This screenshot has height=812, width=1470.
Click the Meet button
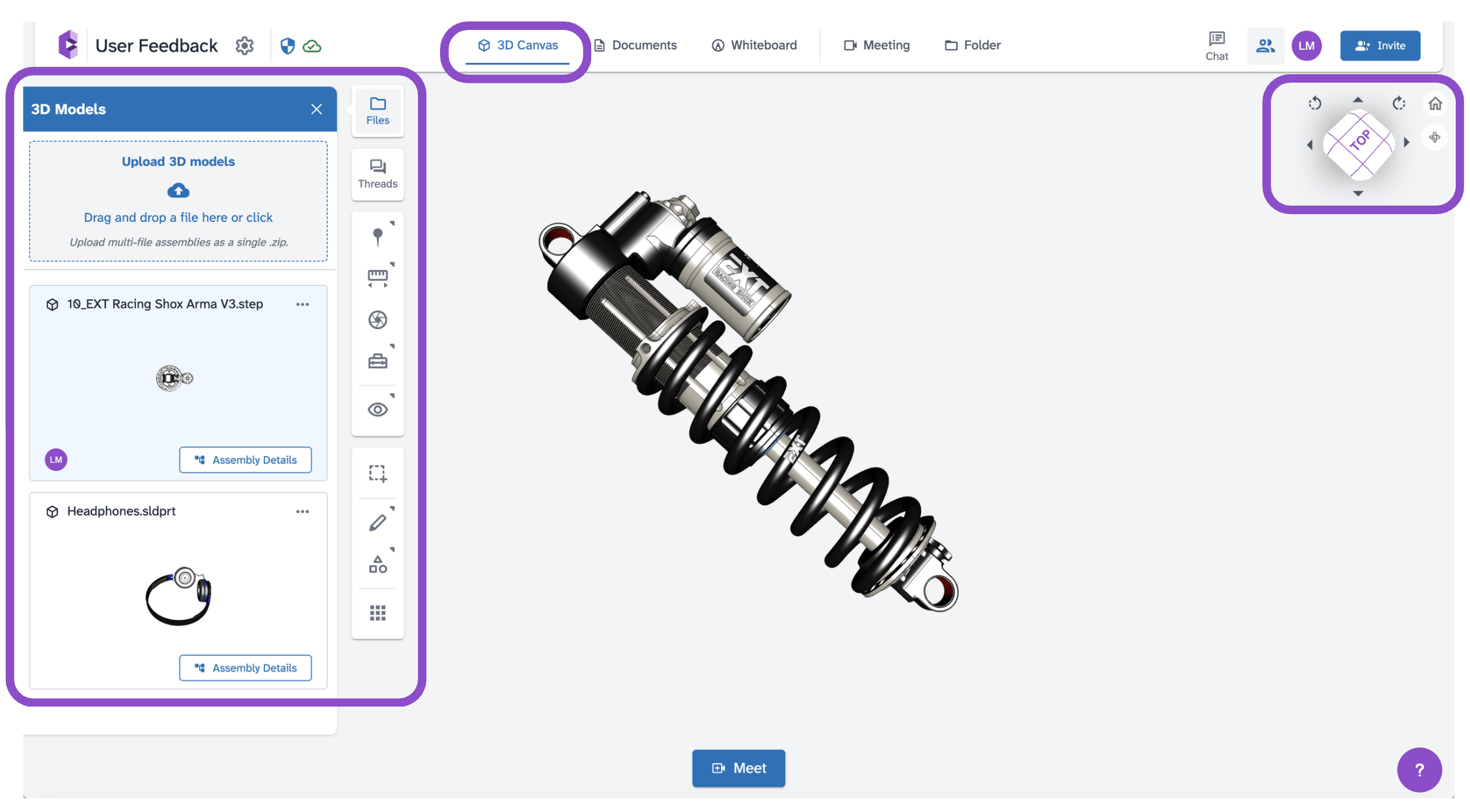738,768
